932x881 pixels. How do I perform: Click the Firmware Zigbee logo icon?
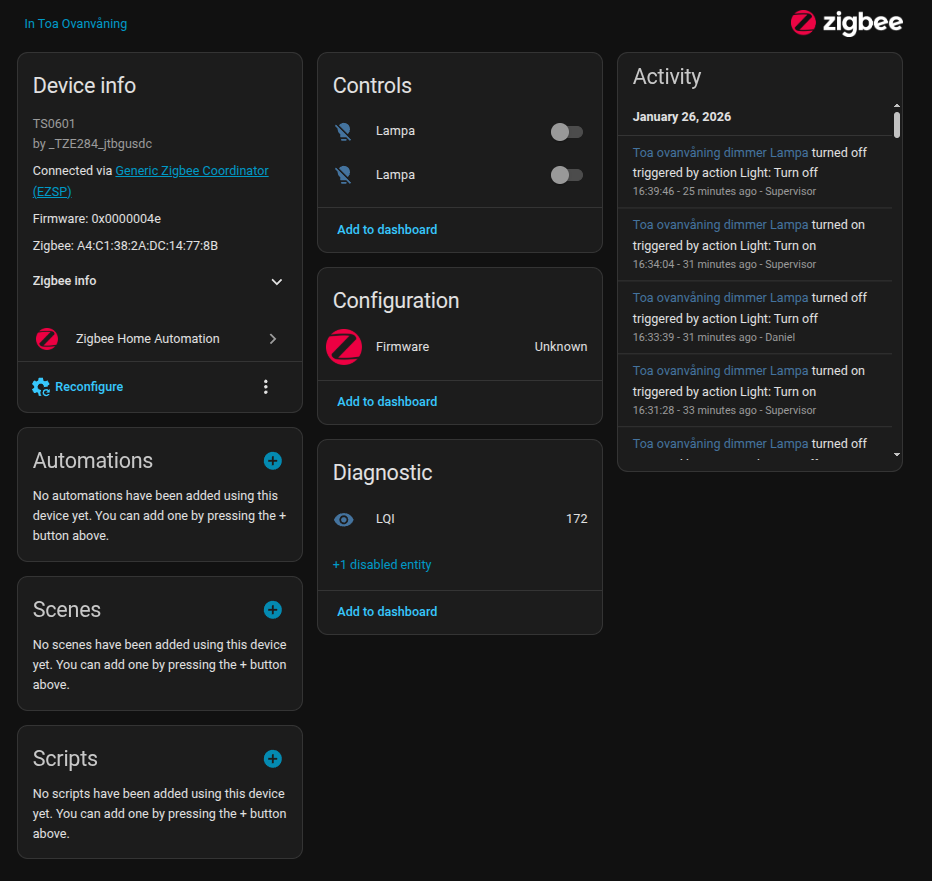coord(344,347)
